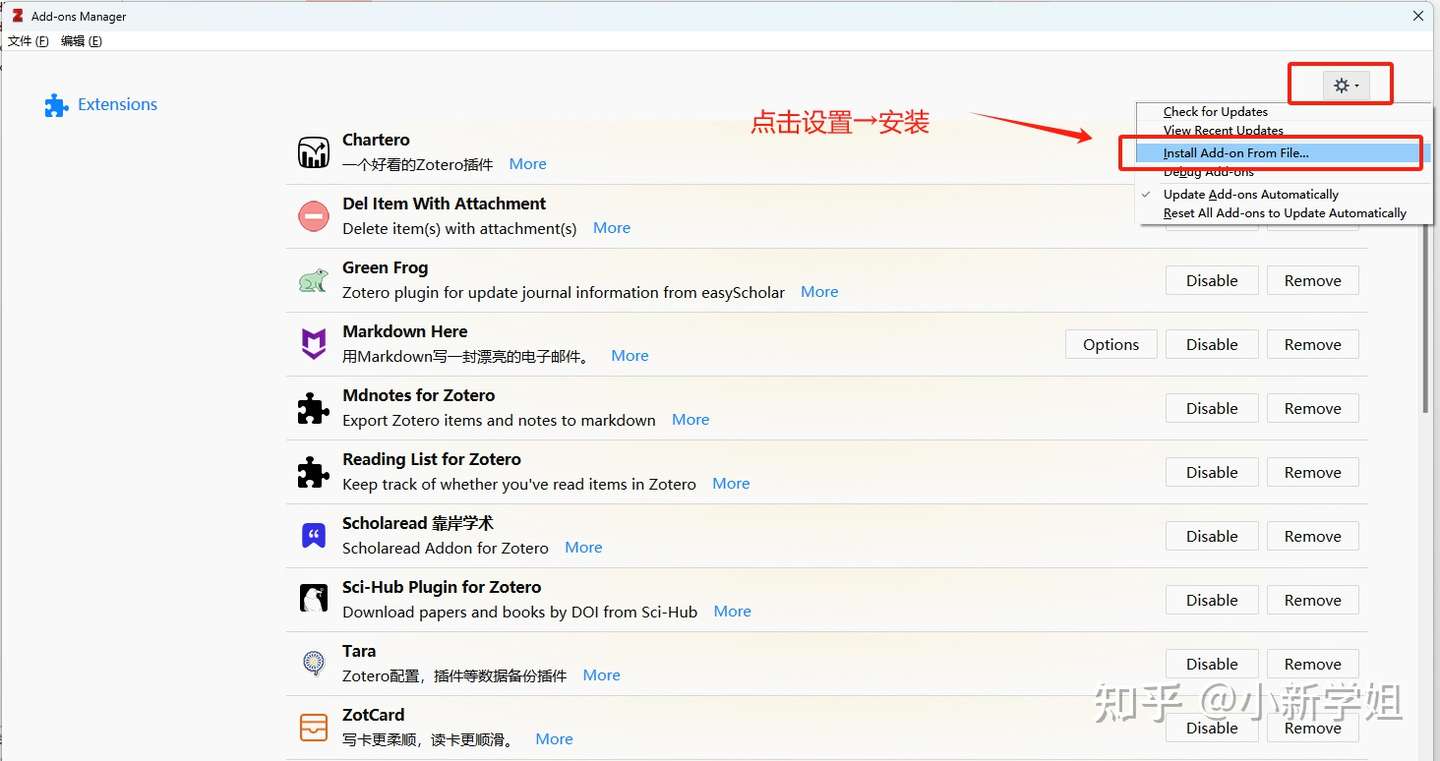Click the Chartero extension name

coord(376,140)
